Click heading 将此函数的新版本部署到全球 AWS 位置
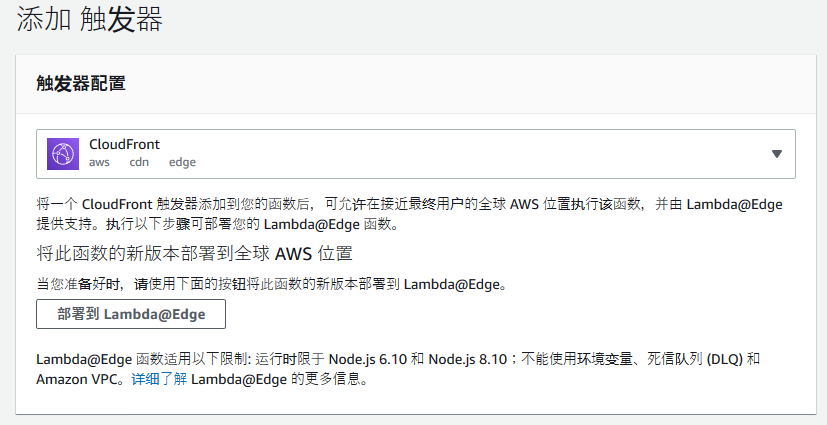This screenshot has height=425, width=827. click(x=194, y=254)
